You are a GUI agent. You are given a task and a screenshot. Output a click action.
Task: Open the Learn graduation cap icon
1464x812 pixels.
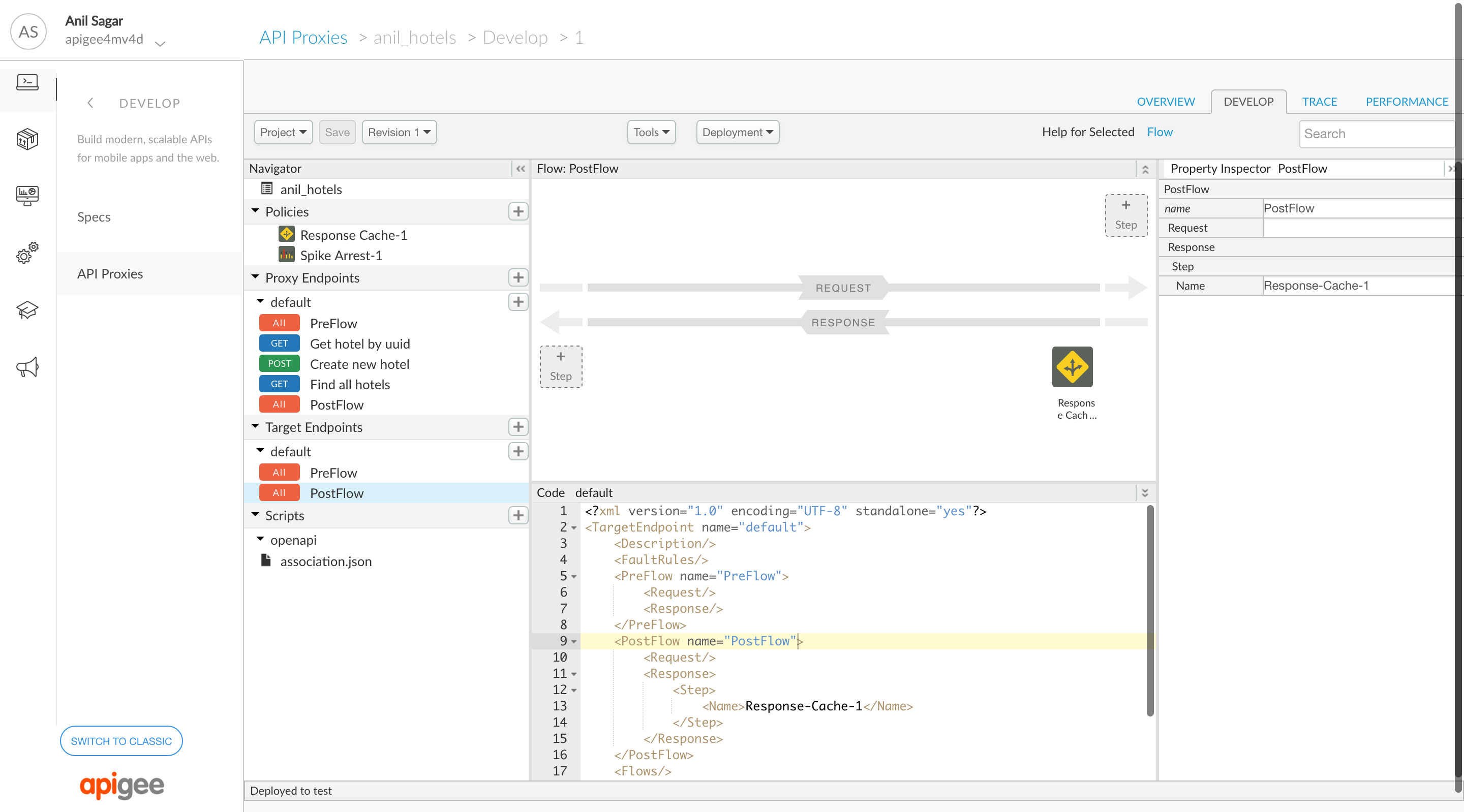pos(27,310)
